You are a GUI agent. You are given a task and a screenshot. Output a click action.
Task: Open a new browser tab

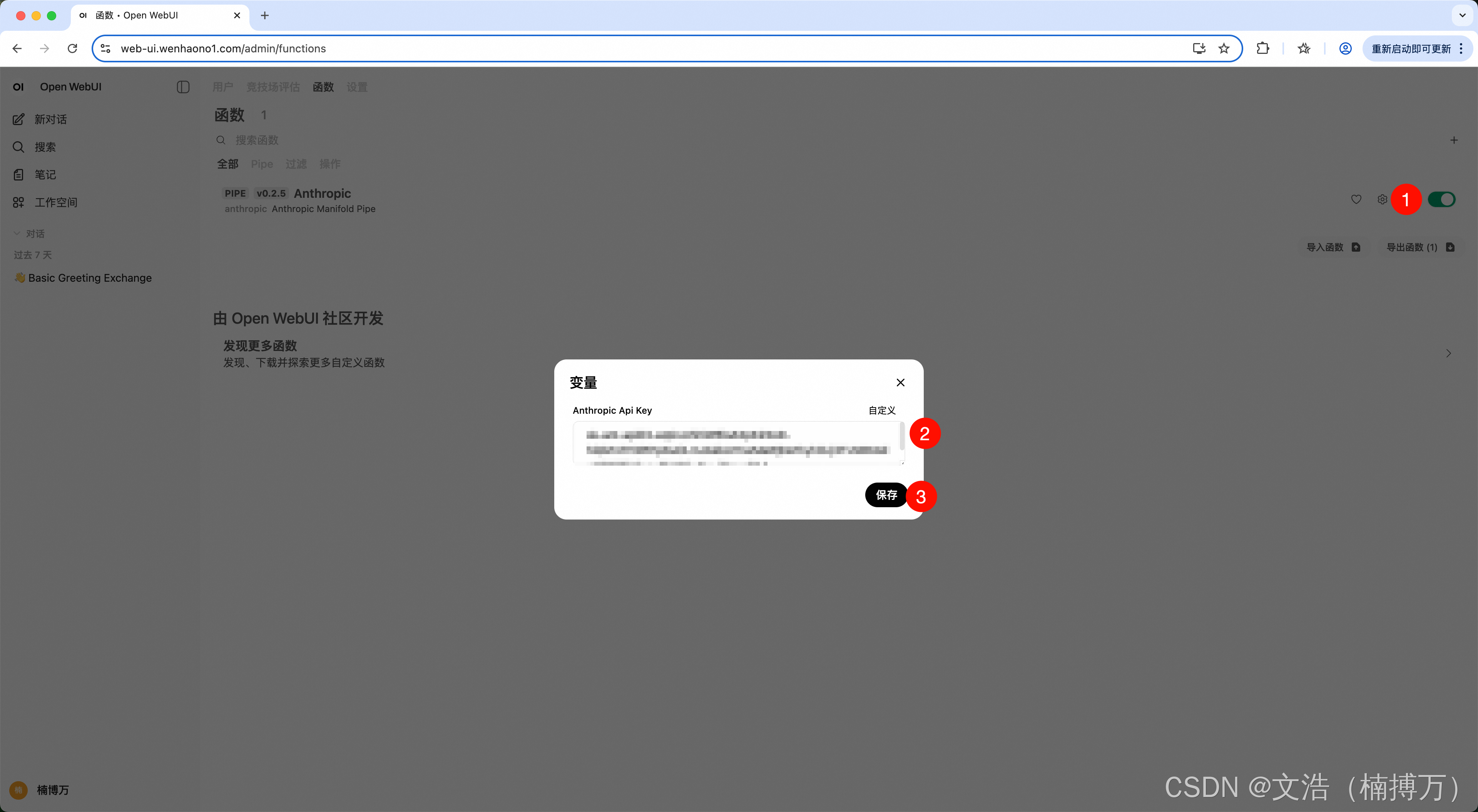point(264,15)
